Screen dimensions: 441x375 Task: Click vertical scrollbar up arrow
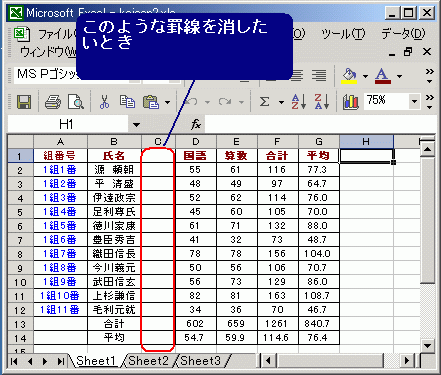point(427,148)
